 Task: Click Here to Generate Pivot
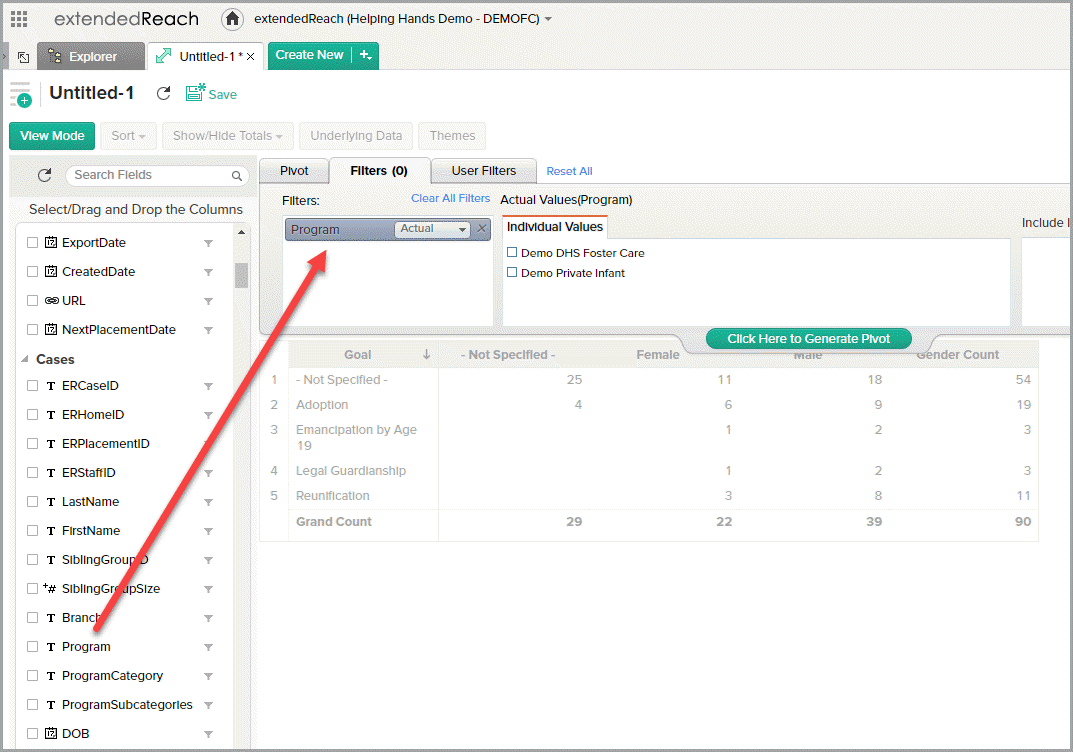coord(808,339)
